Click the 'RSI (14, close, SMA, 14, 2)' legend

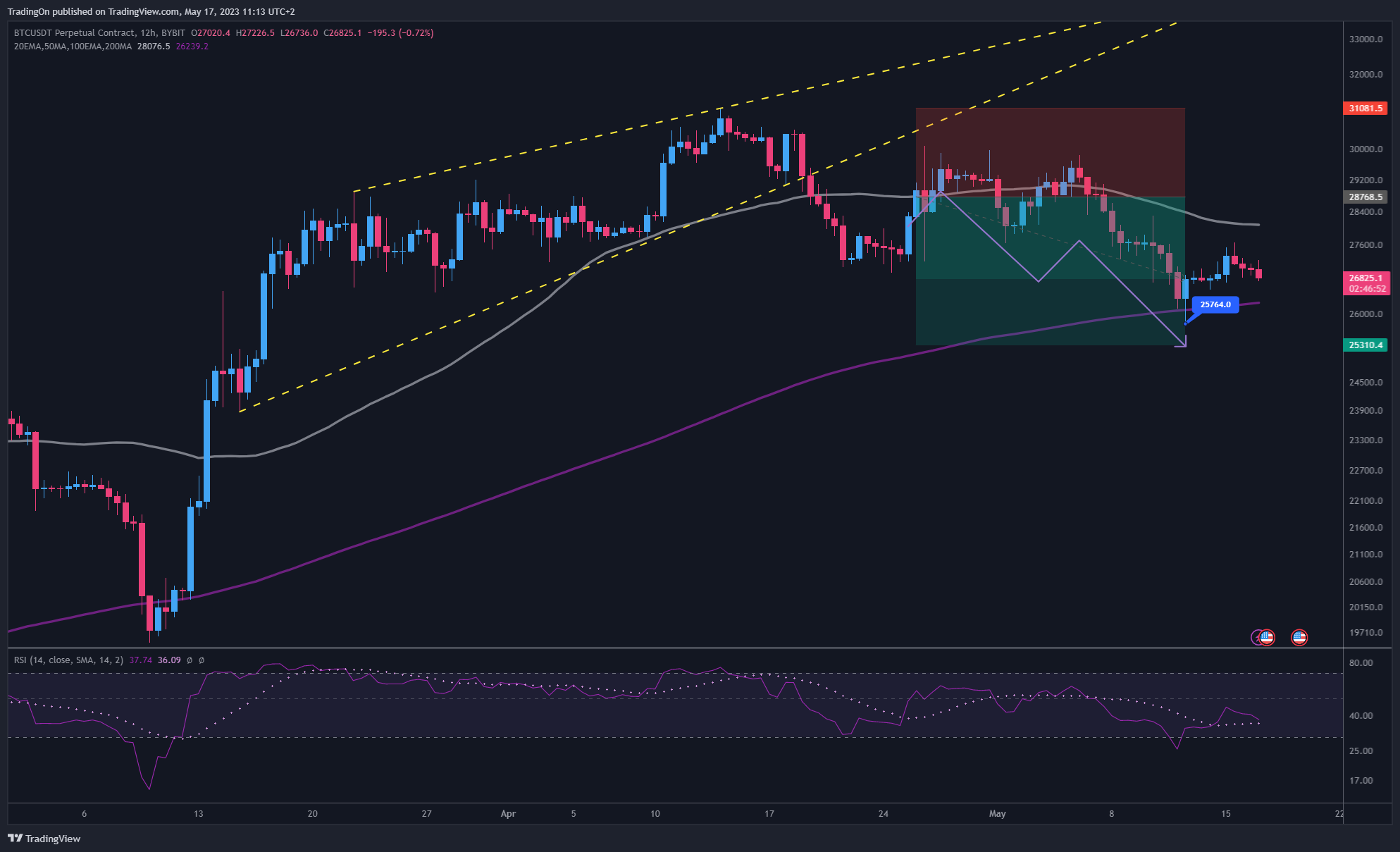click(68, 660)
